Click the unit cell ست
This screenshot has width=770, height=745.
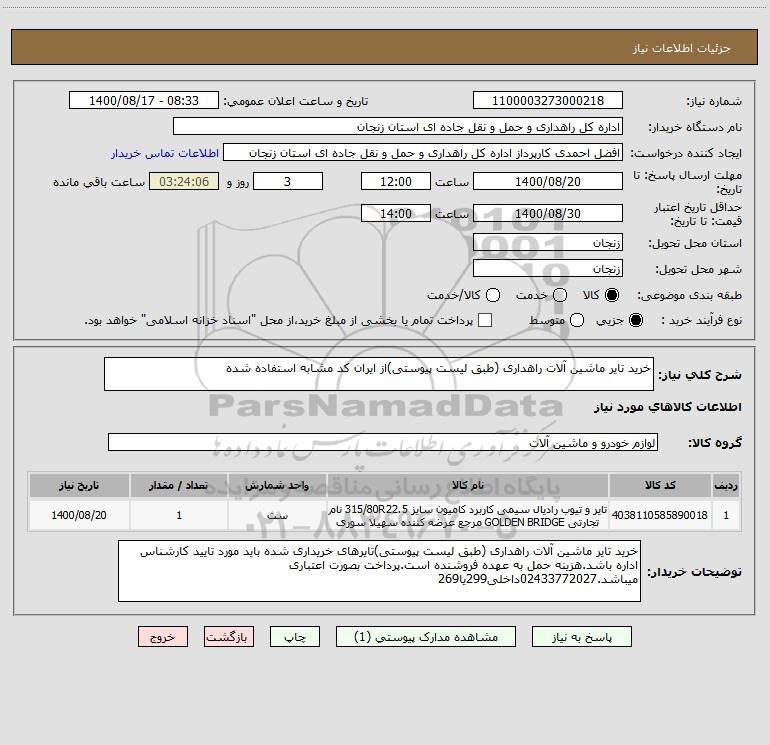click(277, 515)
